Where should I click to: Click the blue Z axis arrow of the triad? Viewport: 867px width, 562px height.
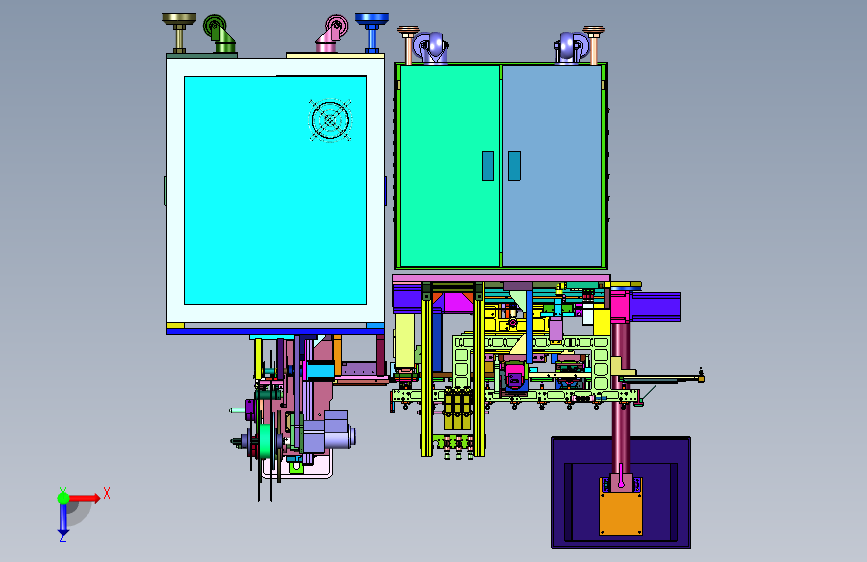tap(64, 518)
